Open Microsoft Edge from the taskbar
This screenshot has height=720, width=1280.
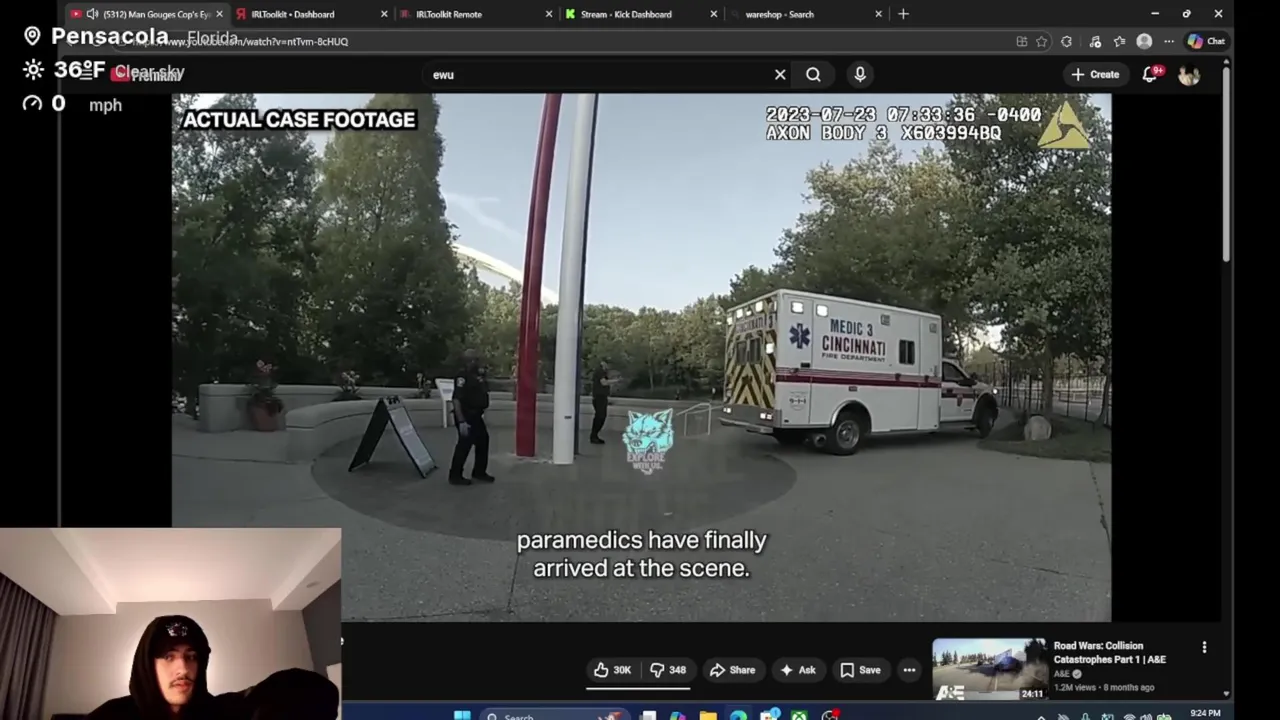click(738, 715)
